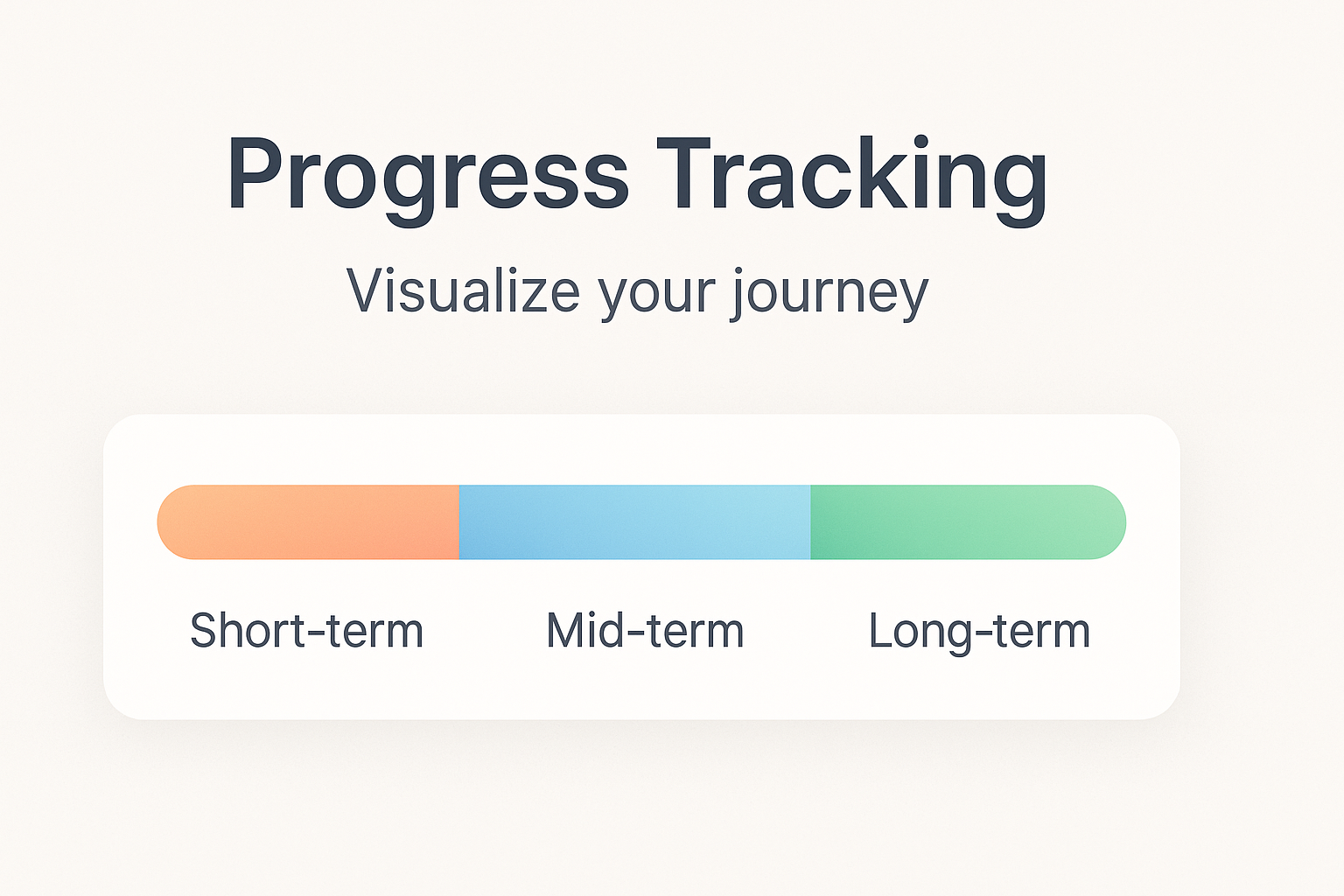This screenshot has width=1344, height=896.
Task: Click the white card's empty bottom area
Action: [641, 689]
